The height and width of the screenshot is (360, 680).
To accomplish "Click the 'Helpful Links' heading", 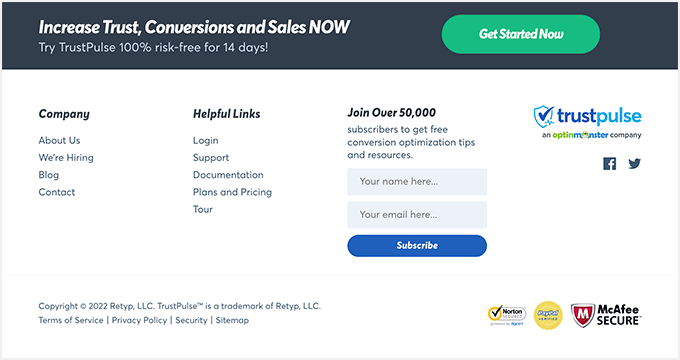I will [226, 114].
